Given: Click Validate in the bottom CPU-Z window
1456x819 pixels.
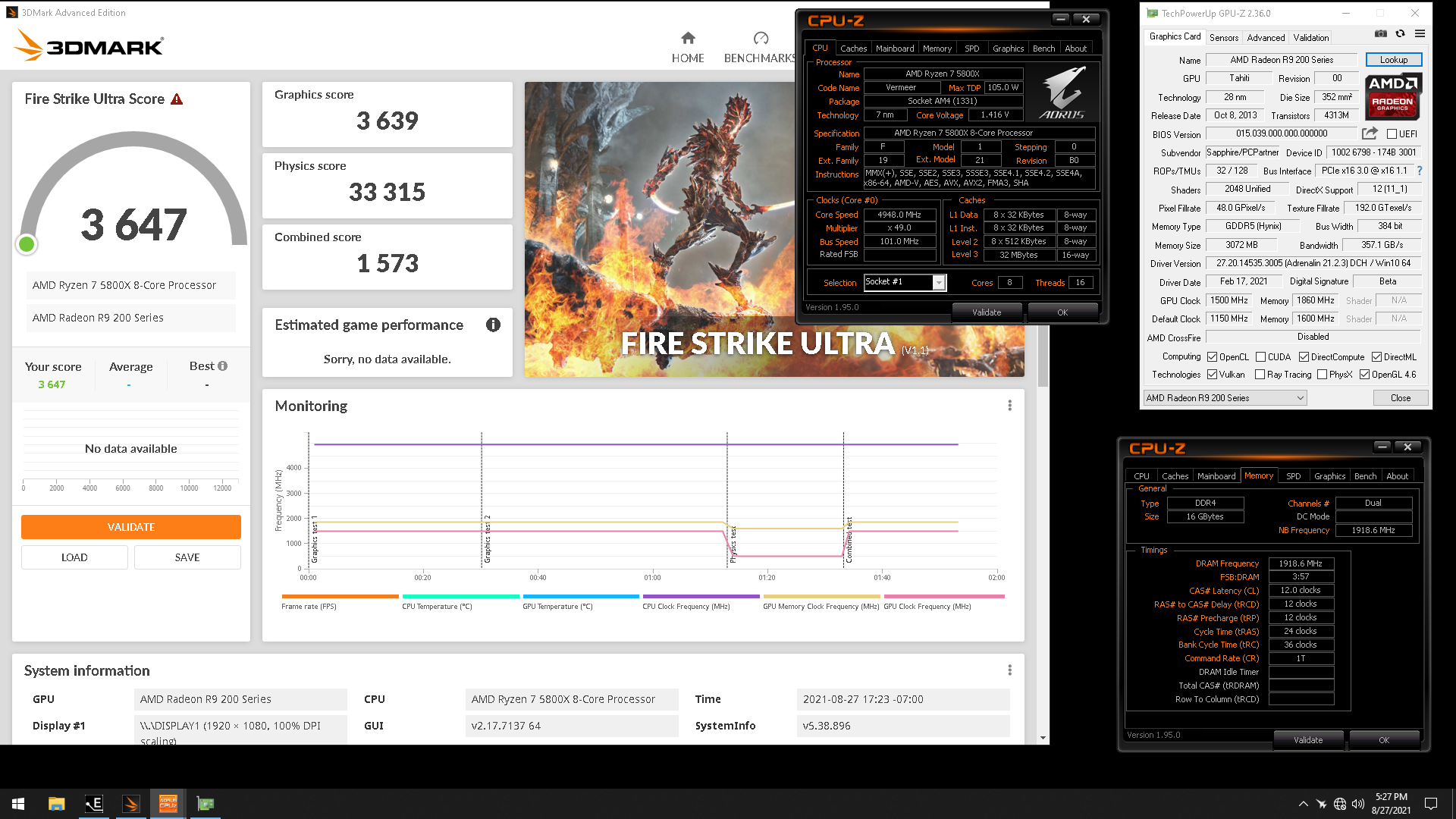Looking at the screenshot, I should [1307, 740].
